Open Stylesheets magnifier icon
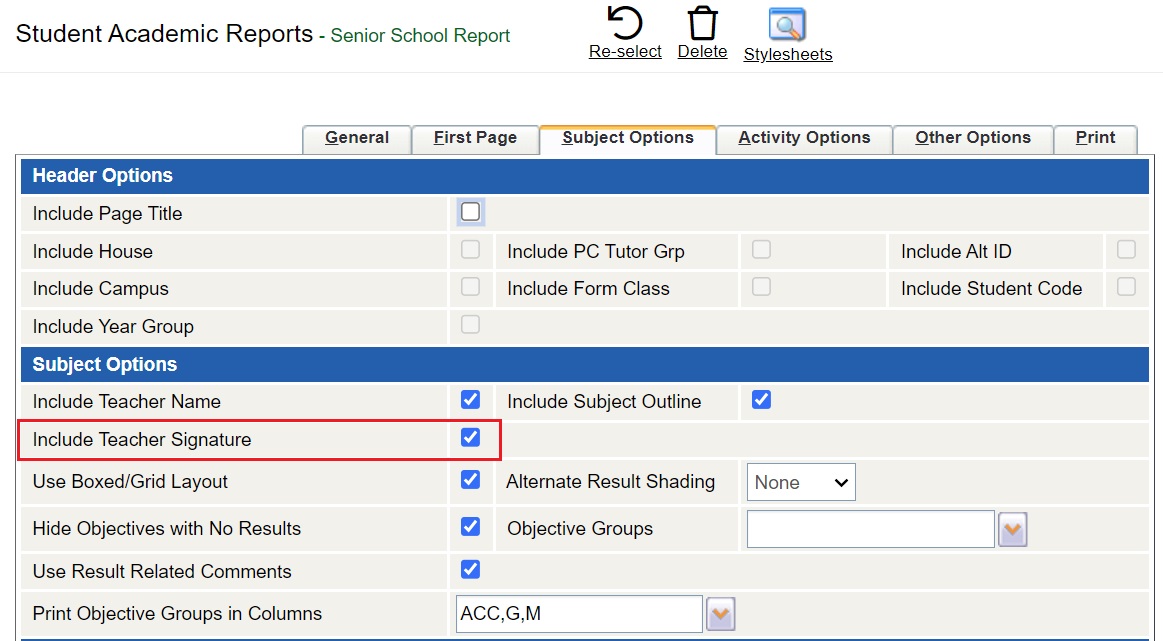 pyautogui.click(x=787, y=25)
